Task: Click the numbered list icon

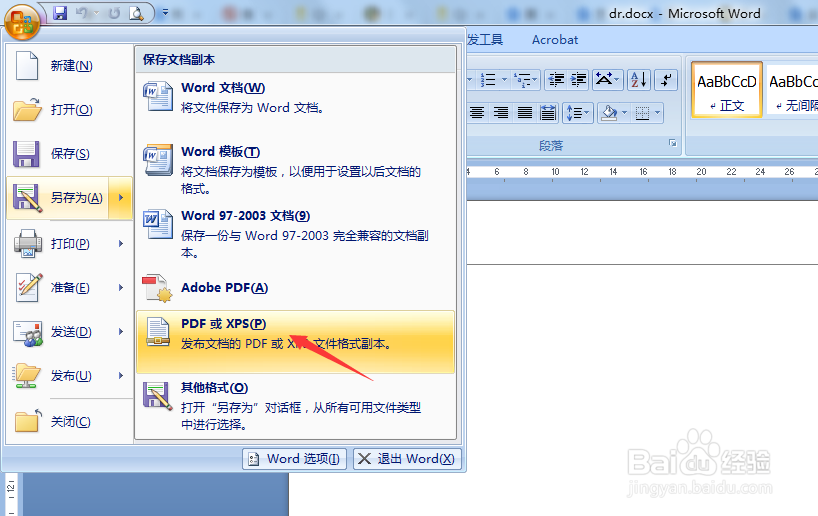Action: 488,80
